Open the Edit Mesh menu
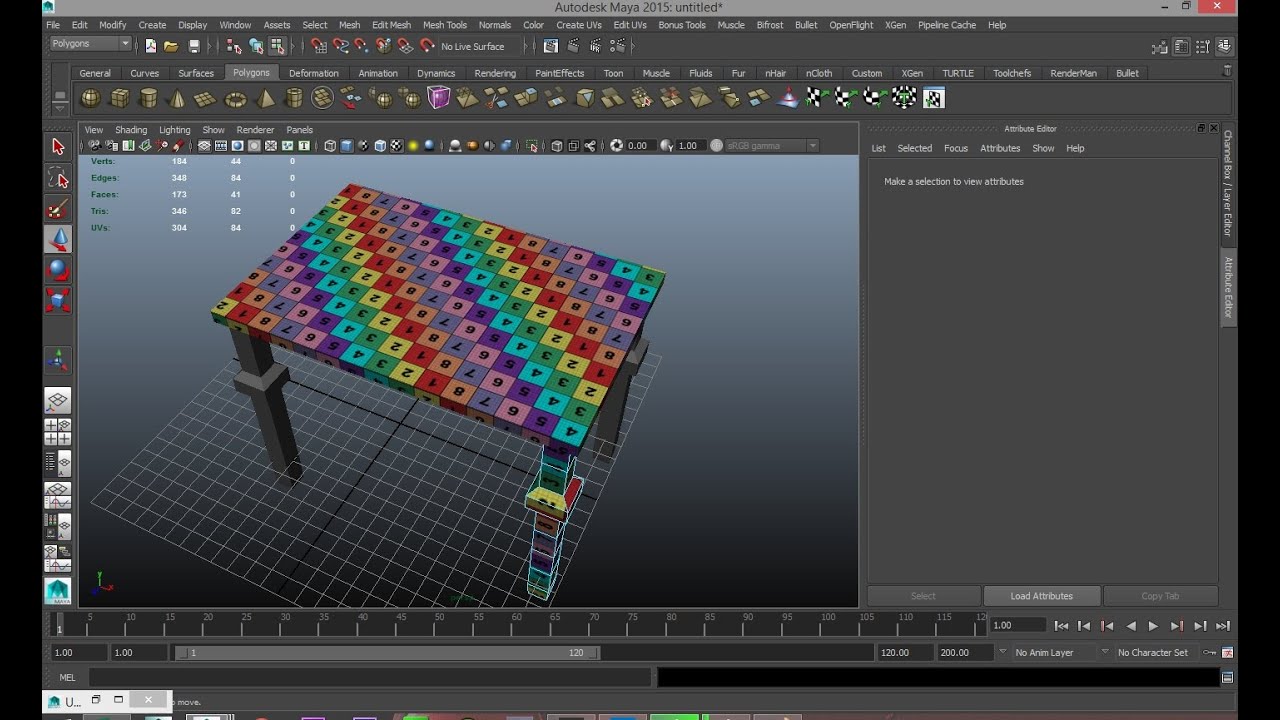The width and height of the screenshot is (1280, 720). pos(391,25)
